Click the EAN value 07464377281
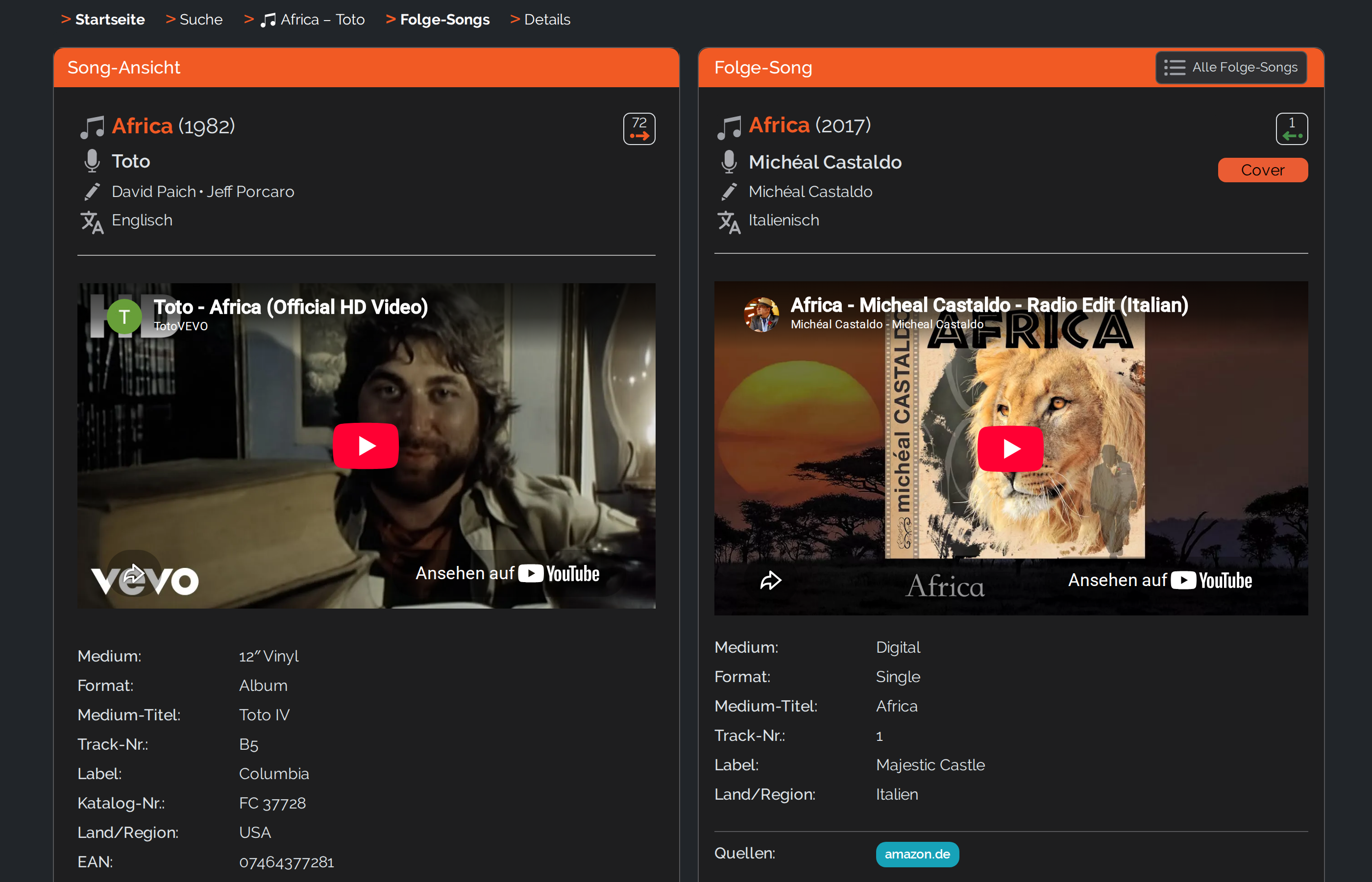This screenshot has height=882, width=1372. (x=286, y=862)
